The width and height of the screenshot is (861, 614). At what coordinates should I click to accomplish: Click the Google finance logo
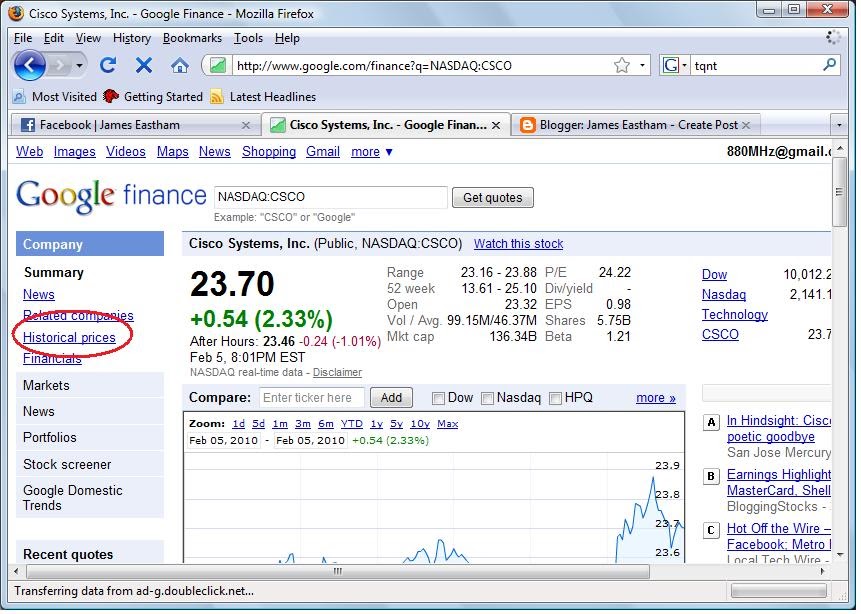point(111,196)
